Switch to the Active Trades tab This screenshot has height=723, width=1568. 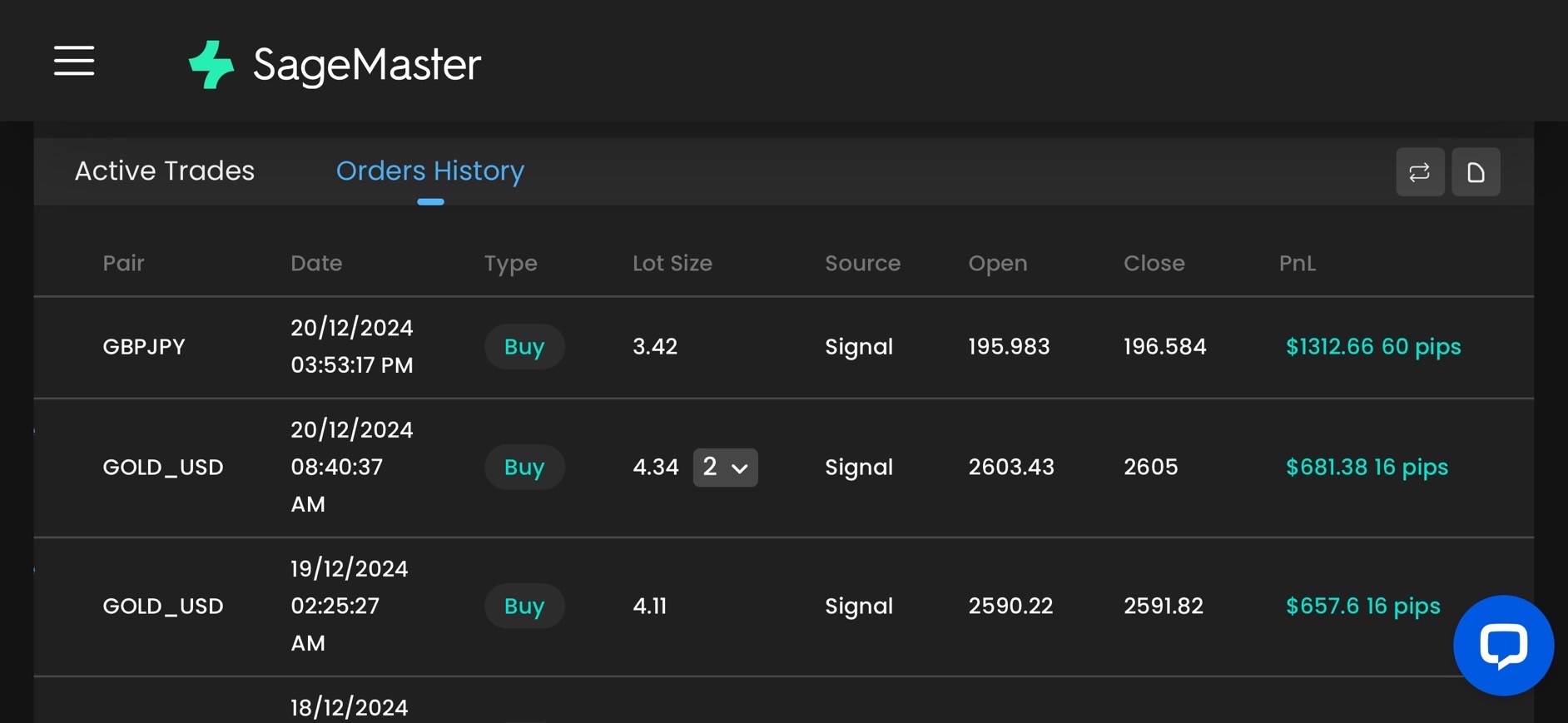coord(165,171)
